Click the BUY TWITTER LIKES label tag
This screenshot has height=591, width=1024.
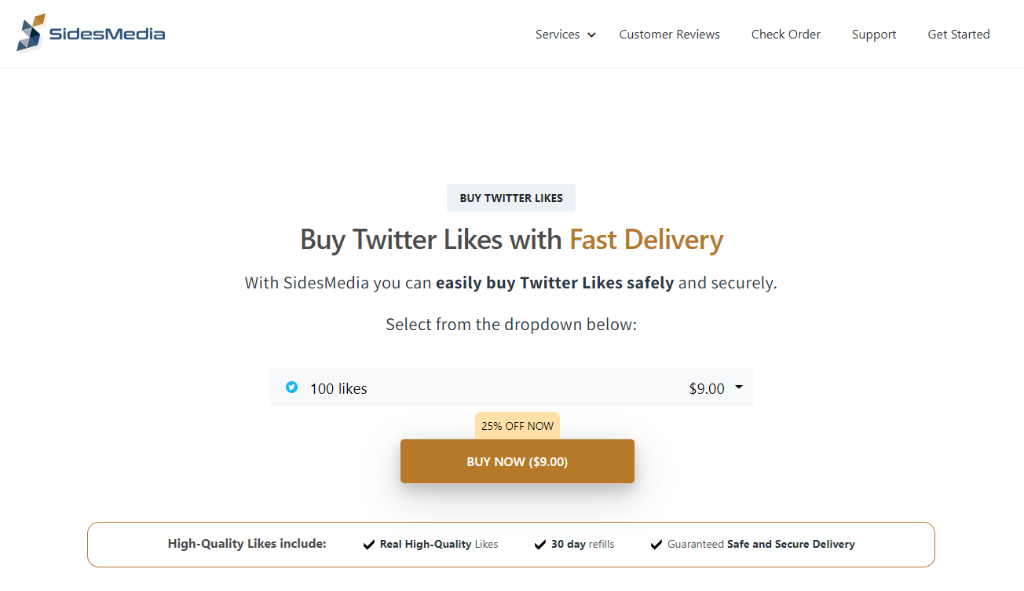tap(511, 198)
